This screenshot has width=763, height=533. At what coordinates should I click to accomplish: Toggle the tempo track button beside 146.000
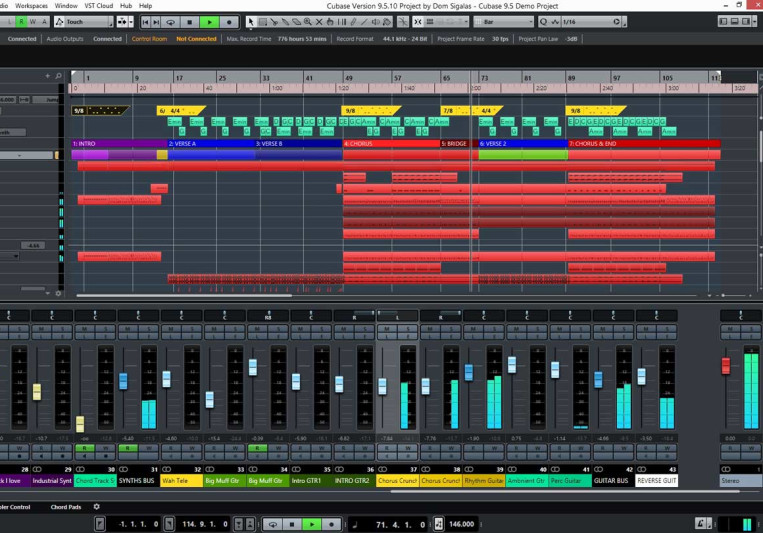438,524
